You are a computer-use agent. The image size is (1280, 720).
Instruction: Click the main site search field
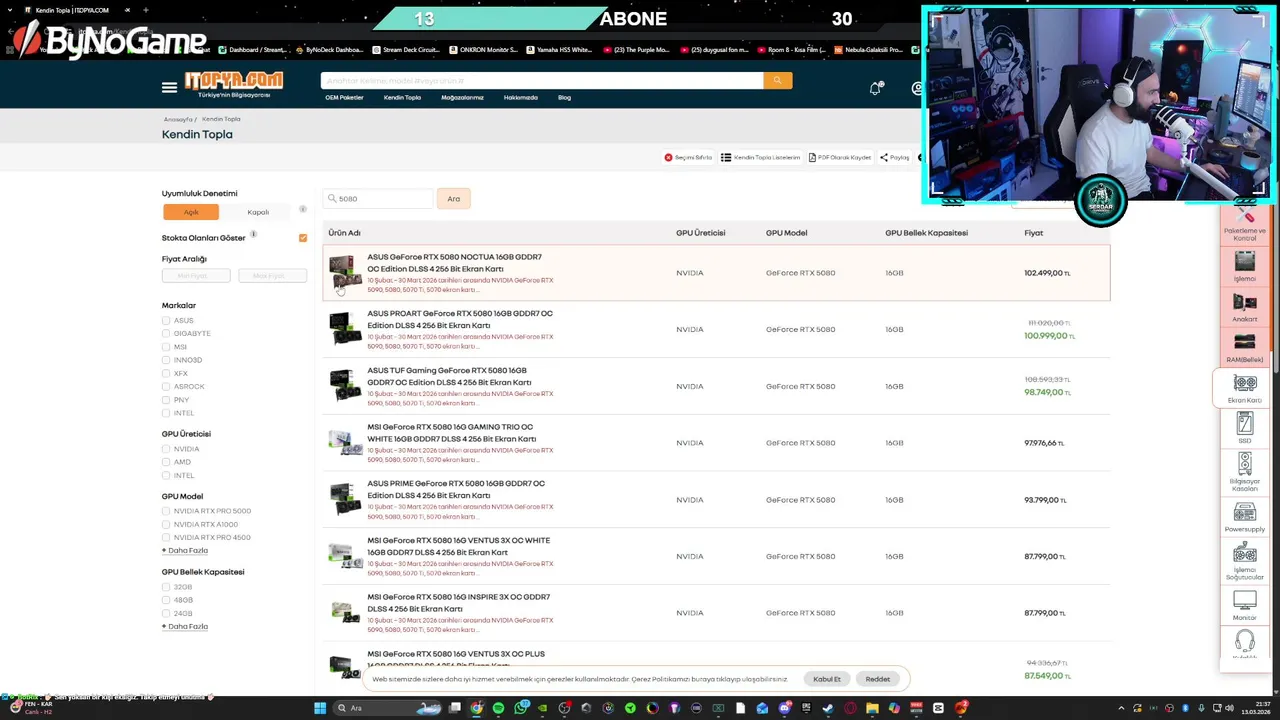542,80
